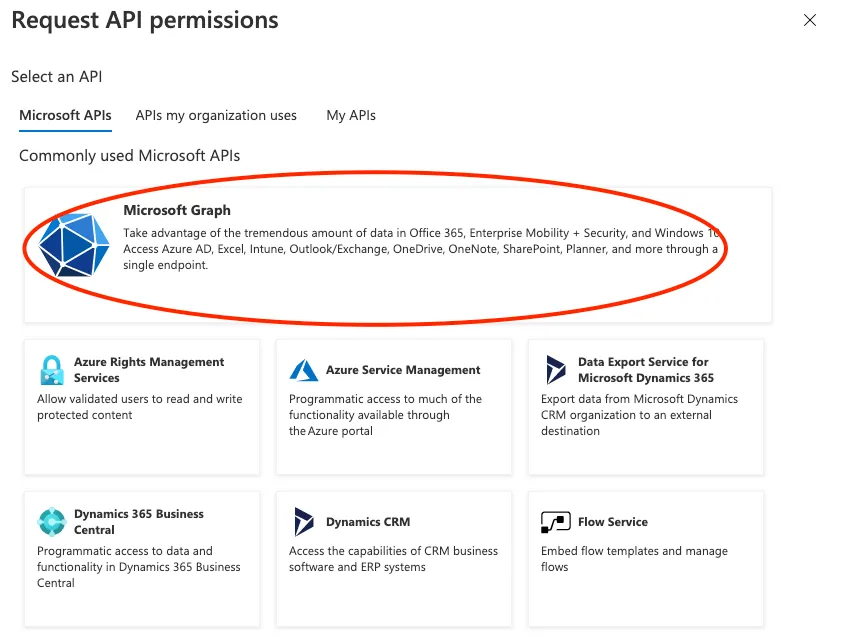Choose the Dynamics CRM card title
846x641 pixels.
tap(368, 522)
